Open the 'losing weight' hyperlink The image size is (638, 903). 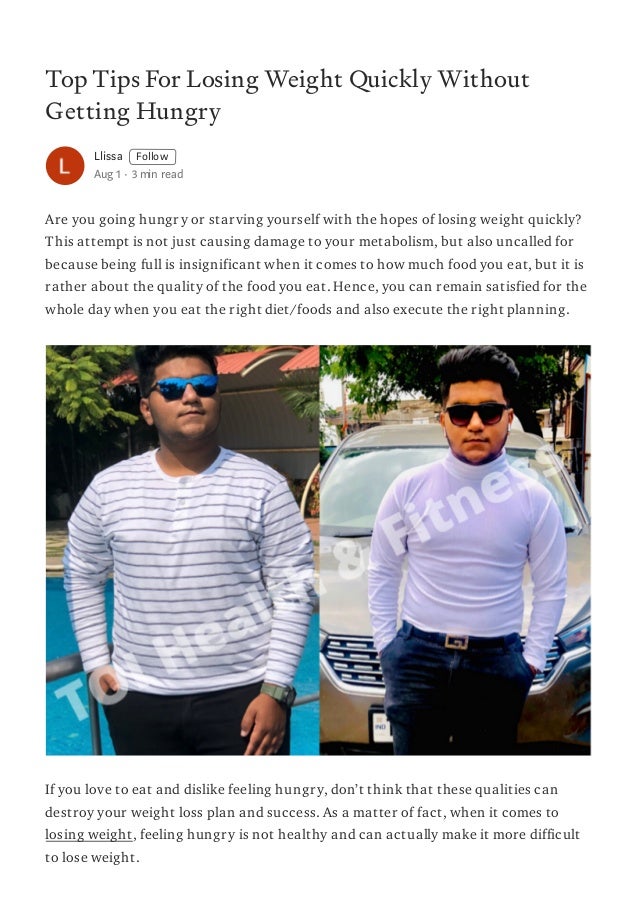tap(89, 834)
